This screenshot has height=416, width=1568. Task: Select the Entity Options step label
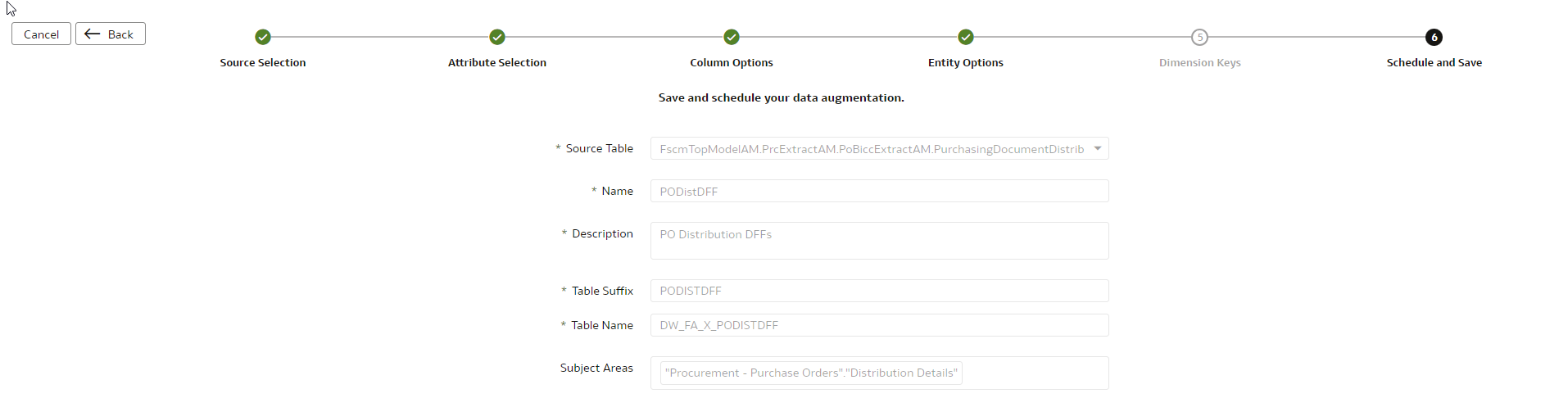coord(966,62)
